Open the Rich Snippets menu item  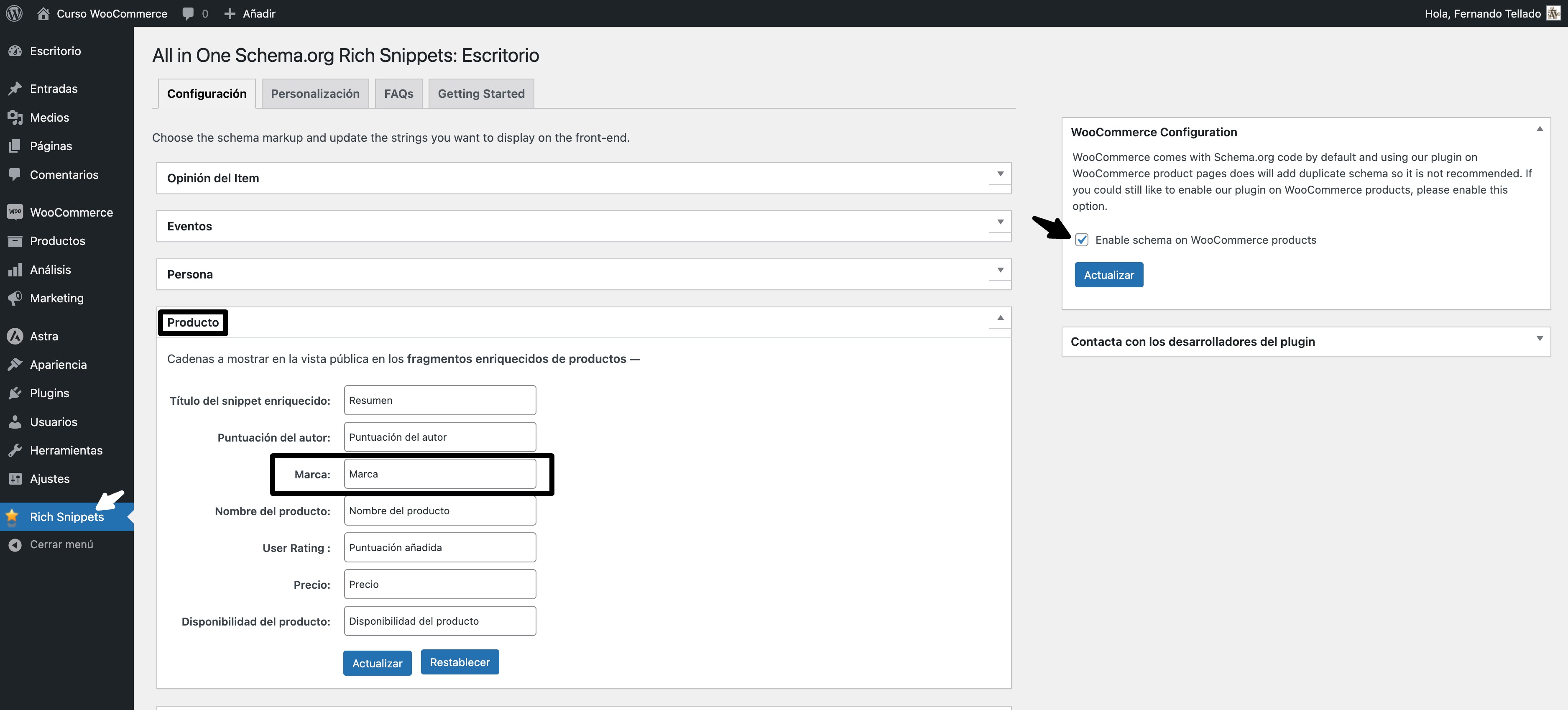pyautogui.click(x=67, y=517)
